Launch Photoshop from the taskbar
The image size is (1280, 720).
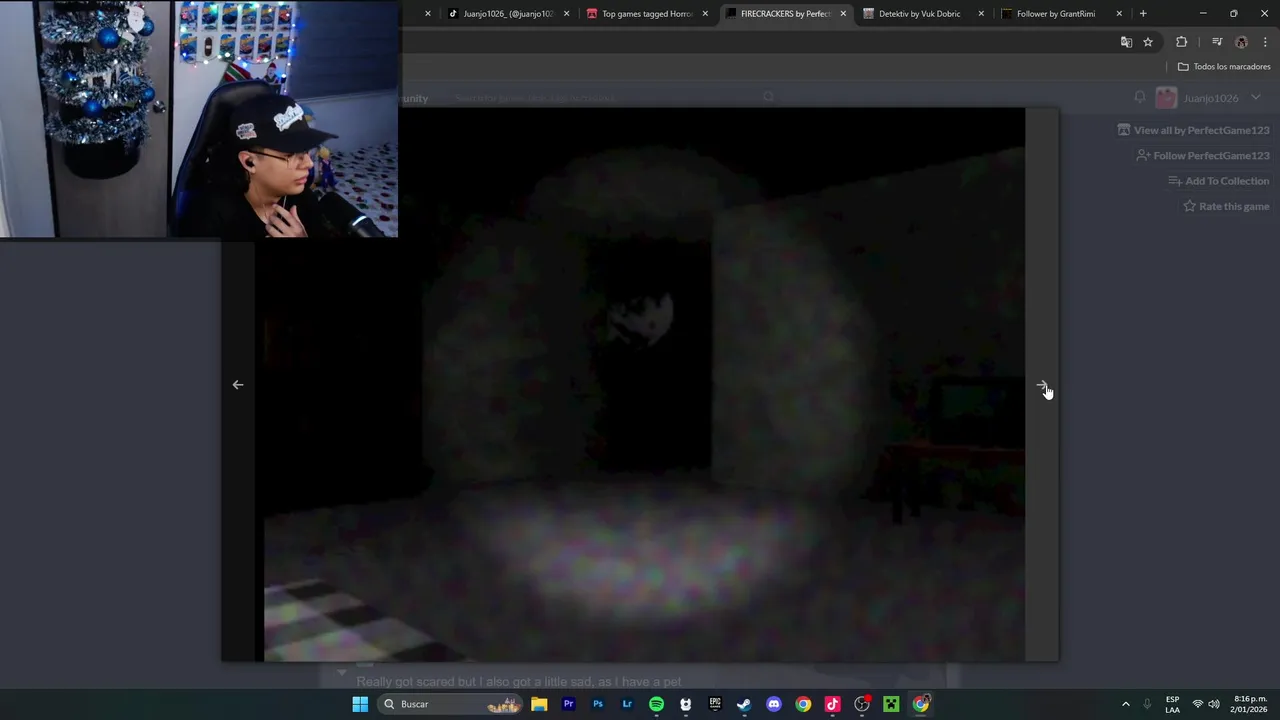click(x=598, y=704)
